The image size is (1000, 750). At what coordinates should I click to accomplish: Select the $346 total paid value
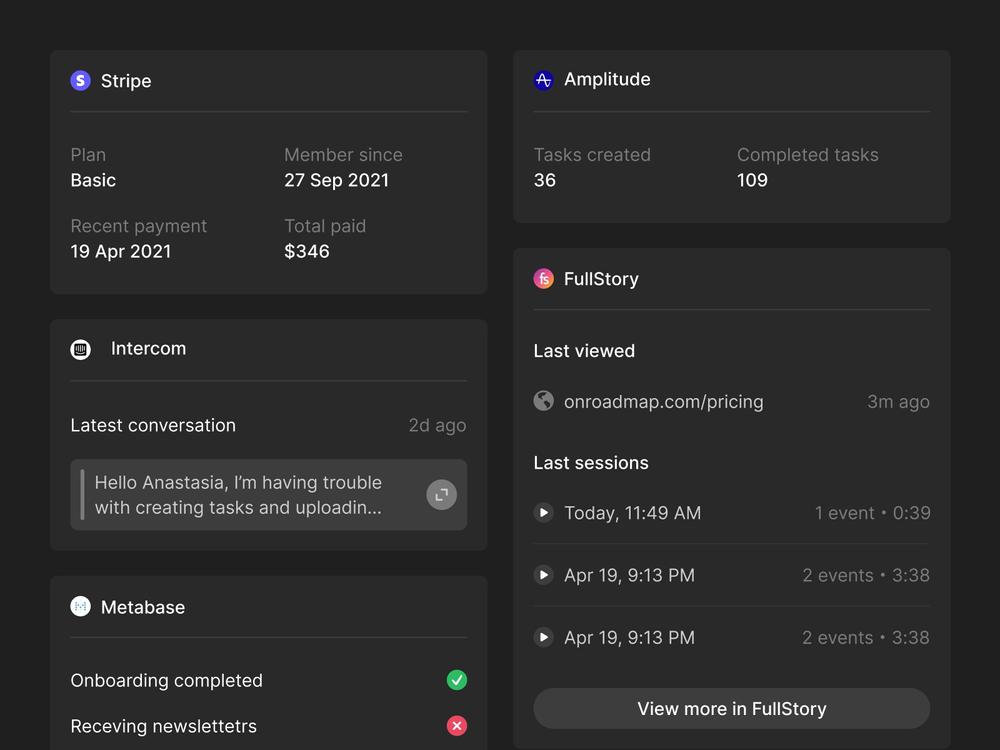[307, 251]
